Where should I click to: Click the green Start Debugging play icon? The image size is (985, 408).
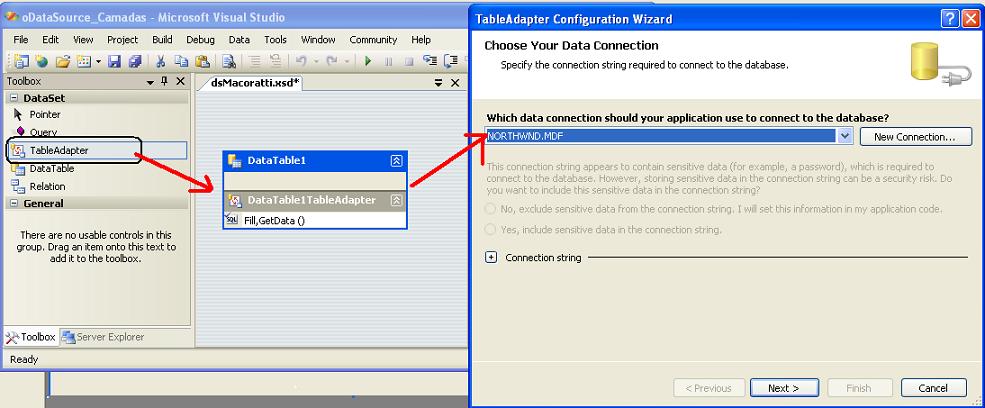tap(368, 61)
